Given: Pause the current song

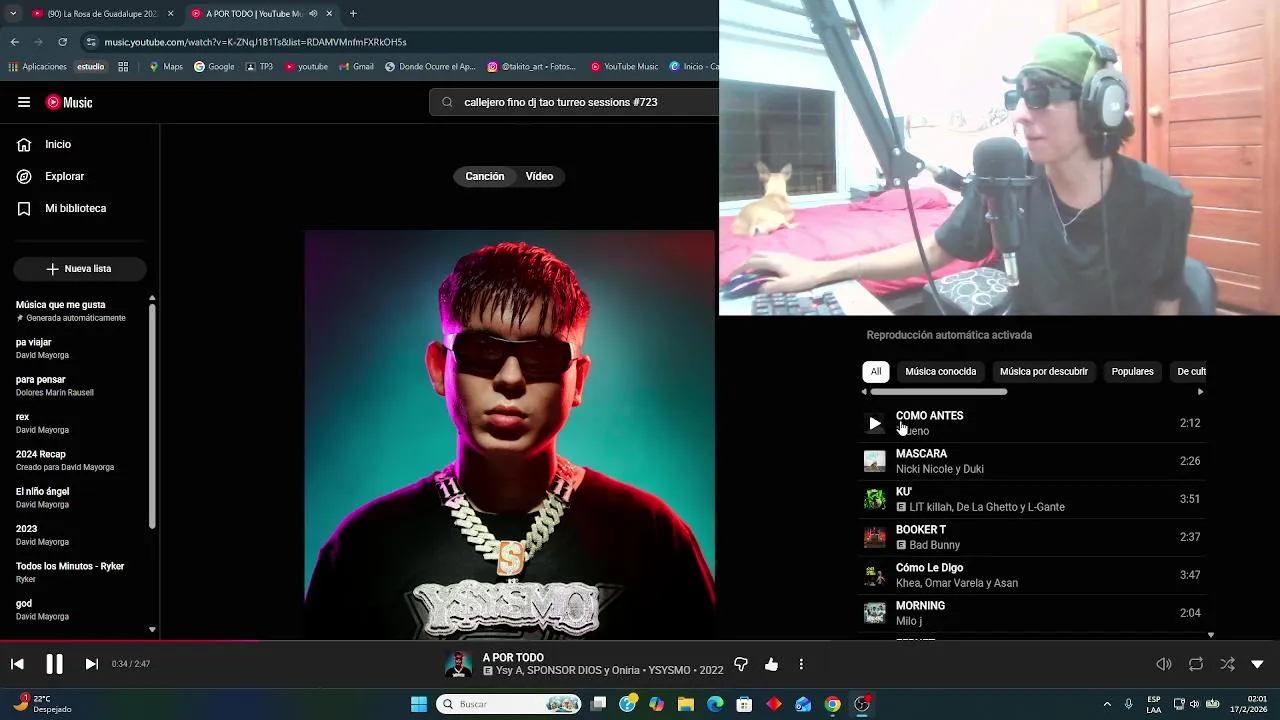Looking at the screenshot, I should coord(54,664).
